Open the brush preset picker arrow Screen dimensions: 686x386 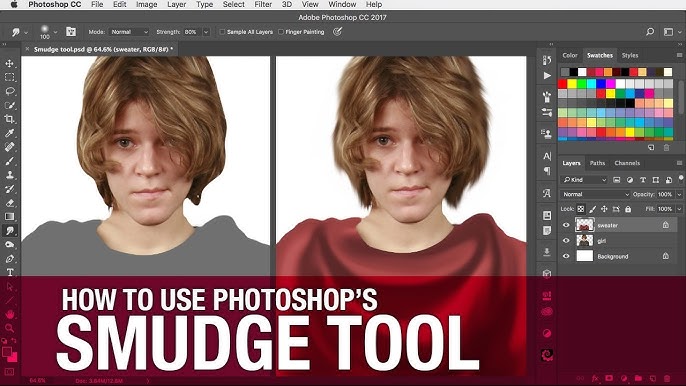[x=55, y=32]
